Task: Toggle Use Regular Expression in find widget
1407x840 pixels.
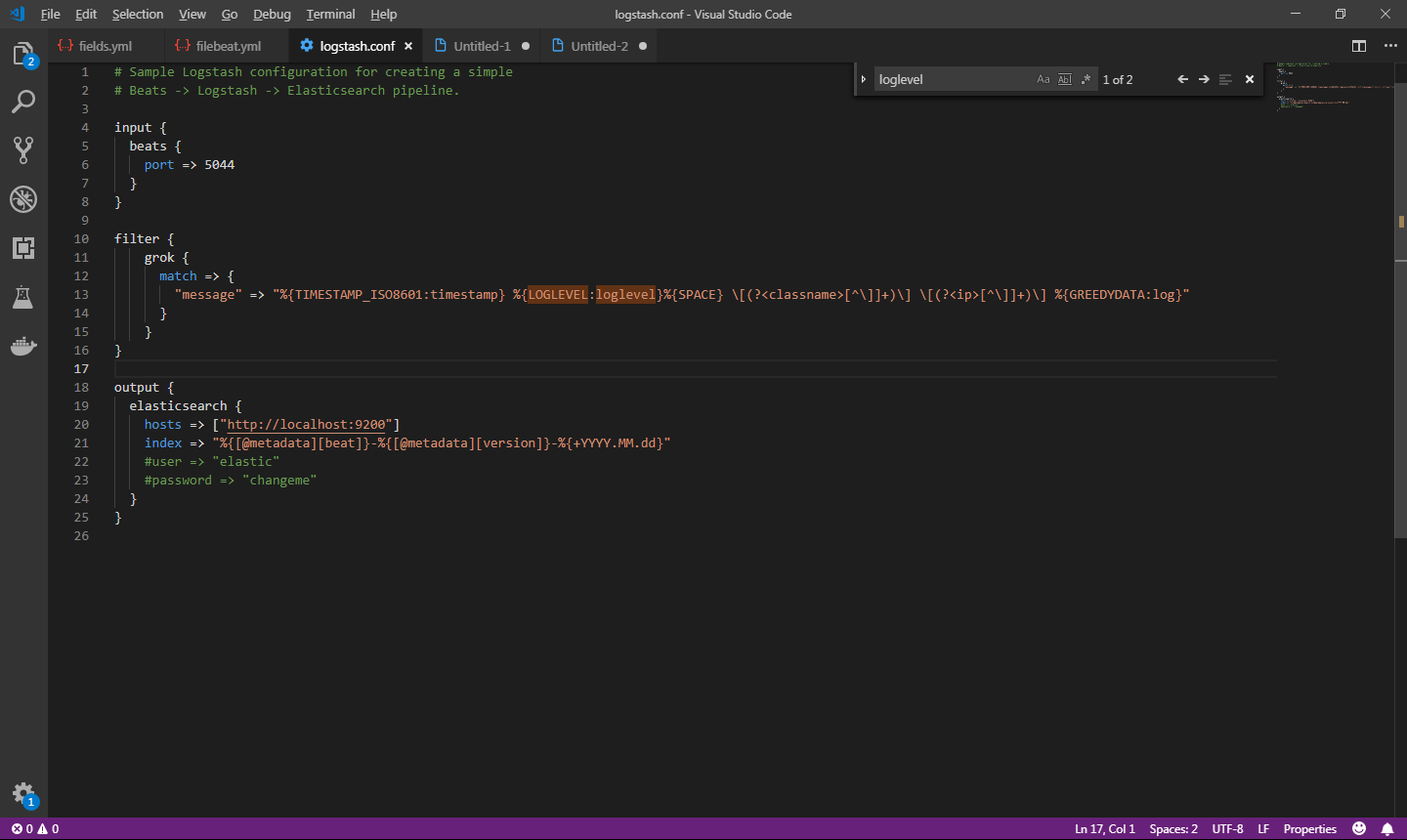Action: pos(1086,79)
